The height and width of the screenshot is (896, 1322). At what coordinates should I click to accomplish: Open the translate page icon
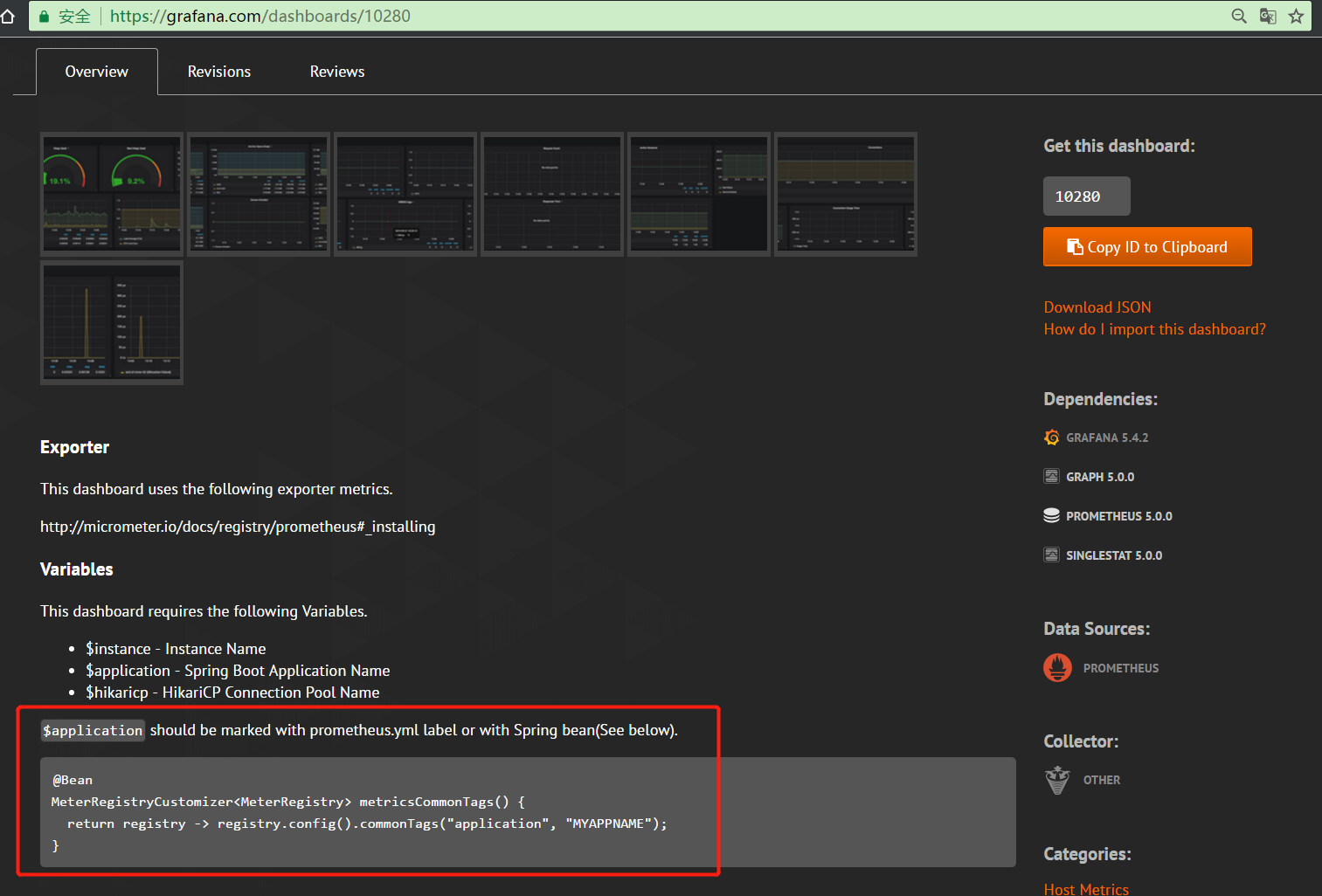(1268, 16)
